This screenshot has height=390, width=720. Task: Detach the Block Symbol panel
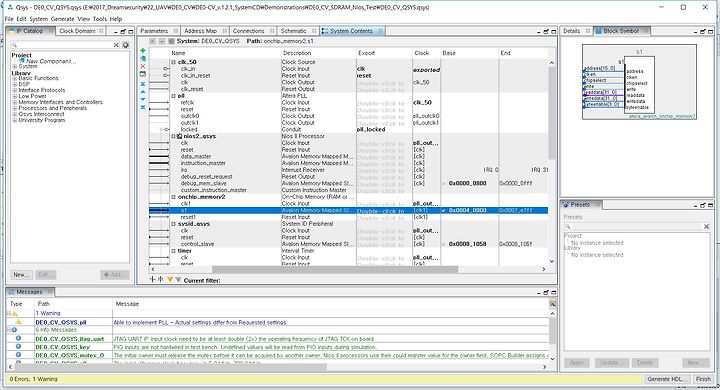pos(703,31)
